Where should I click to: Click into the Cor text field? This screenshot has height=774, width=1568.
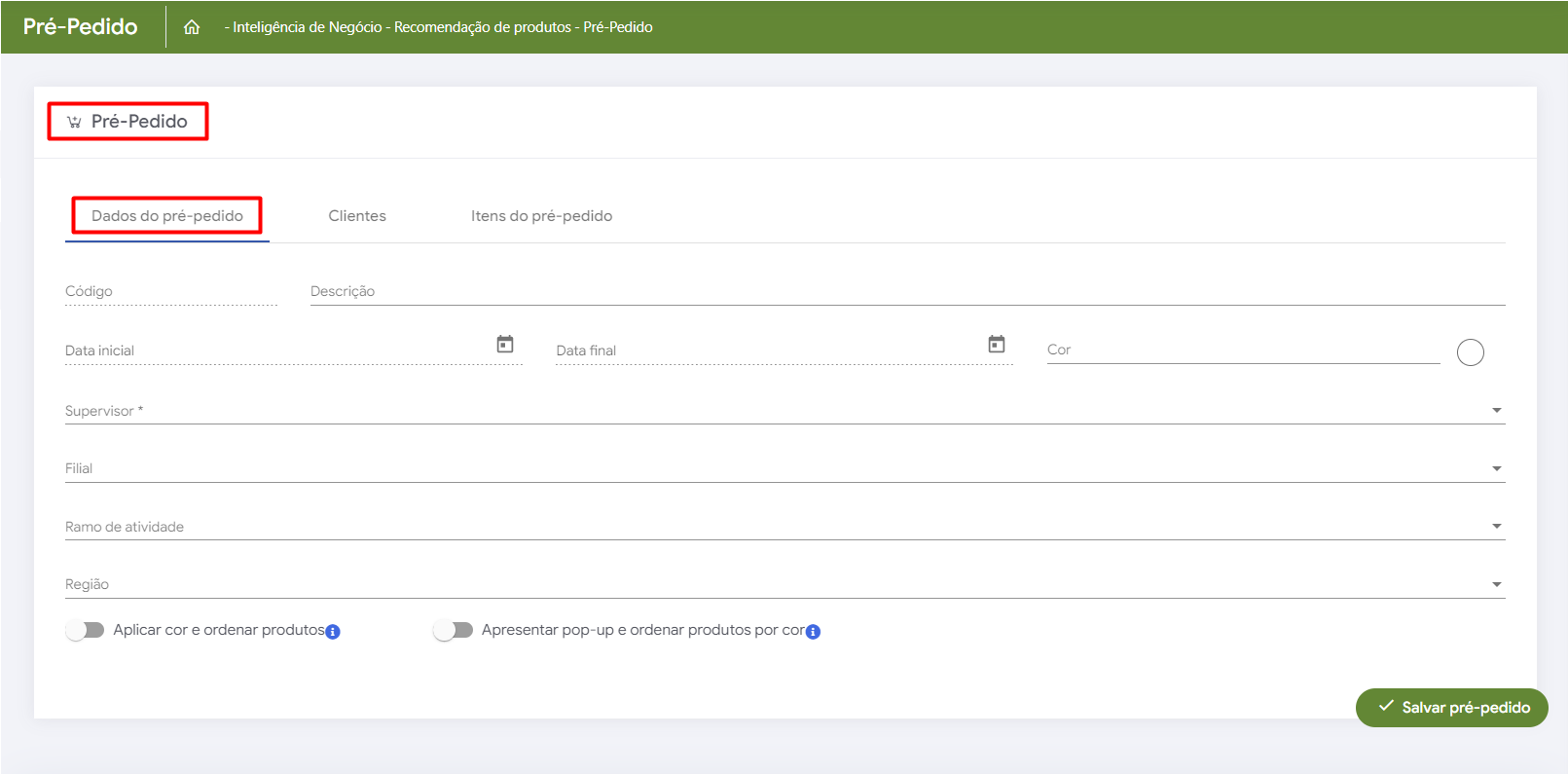coord(1242,350)
